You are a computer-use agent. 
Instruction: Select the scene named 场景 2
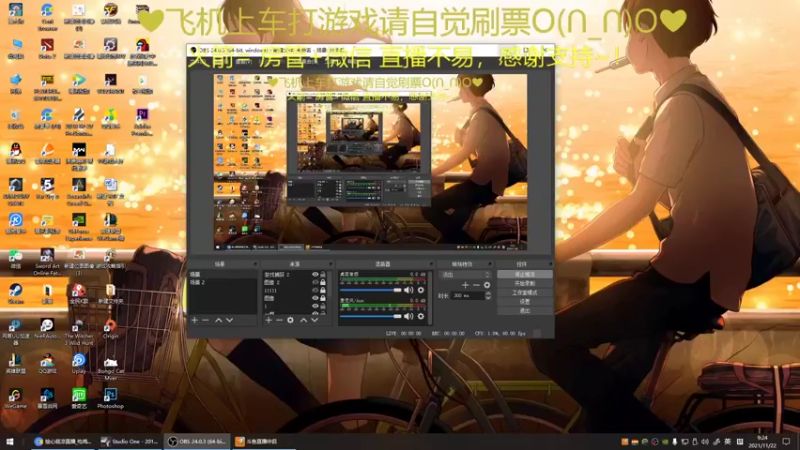point(223,282)
